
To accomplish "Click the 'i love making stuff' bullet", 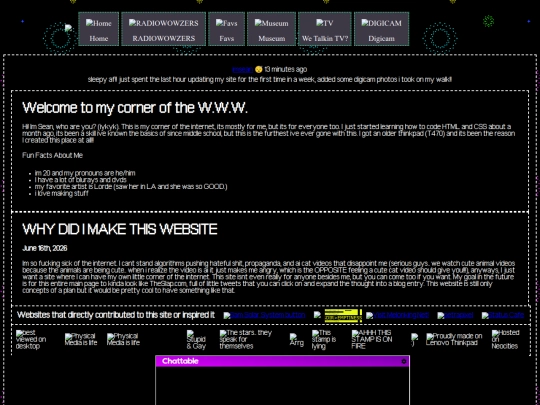I will tap(62, 194).
